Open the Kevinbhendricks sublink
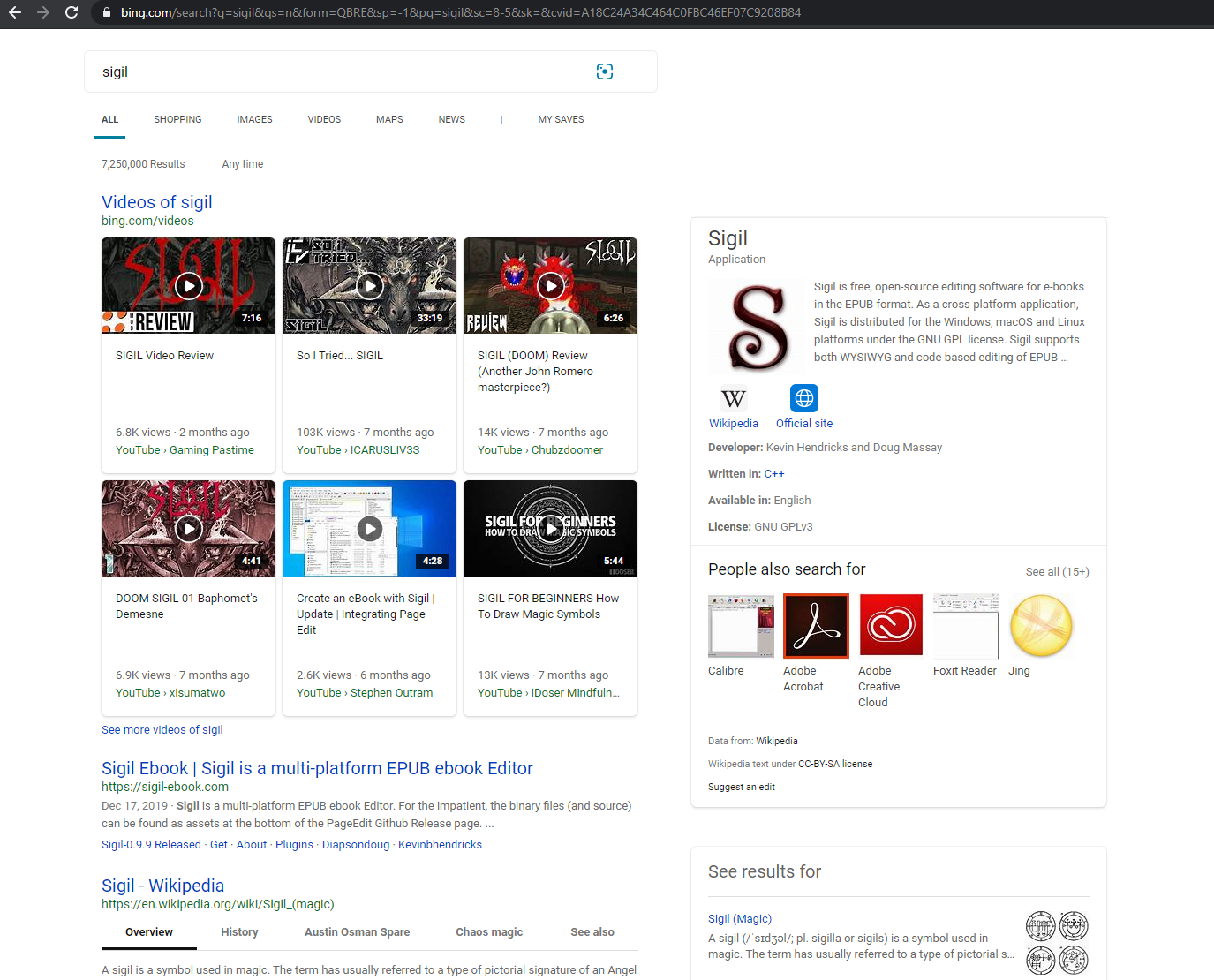Viewport: 1214px width, 980px height. click(440, 845)
